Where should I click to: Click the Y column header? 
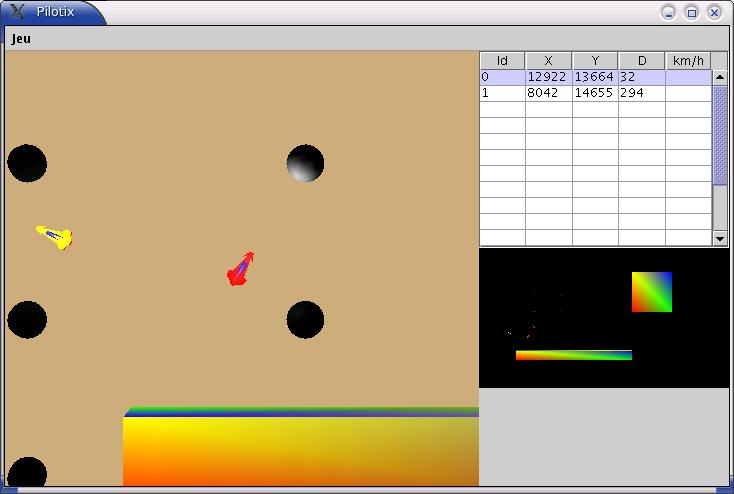click(x=595, y=61)
